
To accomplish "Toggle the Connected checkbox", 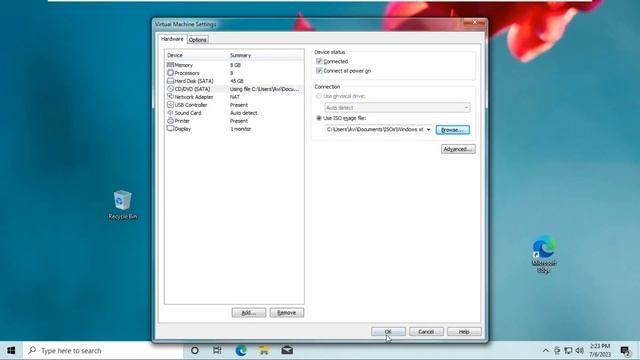I will (x=319, y=61).
